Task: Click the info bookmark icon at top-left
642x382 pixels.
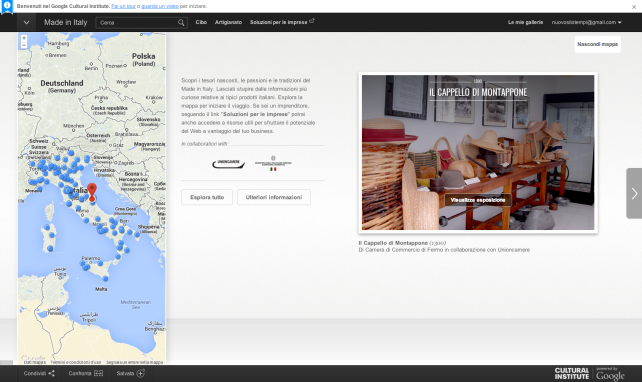Action: pyautogui.click(x=7, y=7)
